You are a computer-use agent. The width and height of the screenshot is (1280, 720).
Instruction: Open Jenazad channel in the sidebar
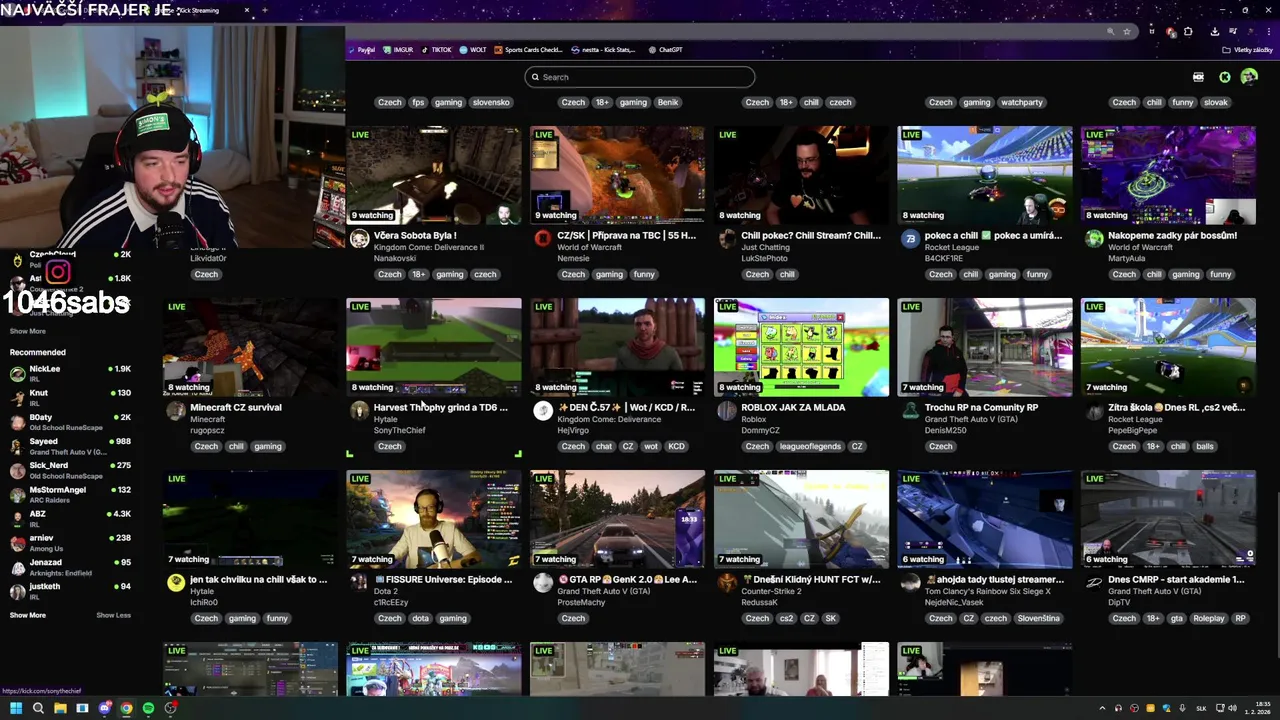[x=70, y=566]
